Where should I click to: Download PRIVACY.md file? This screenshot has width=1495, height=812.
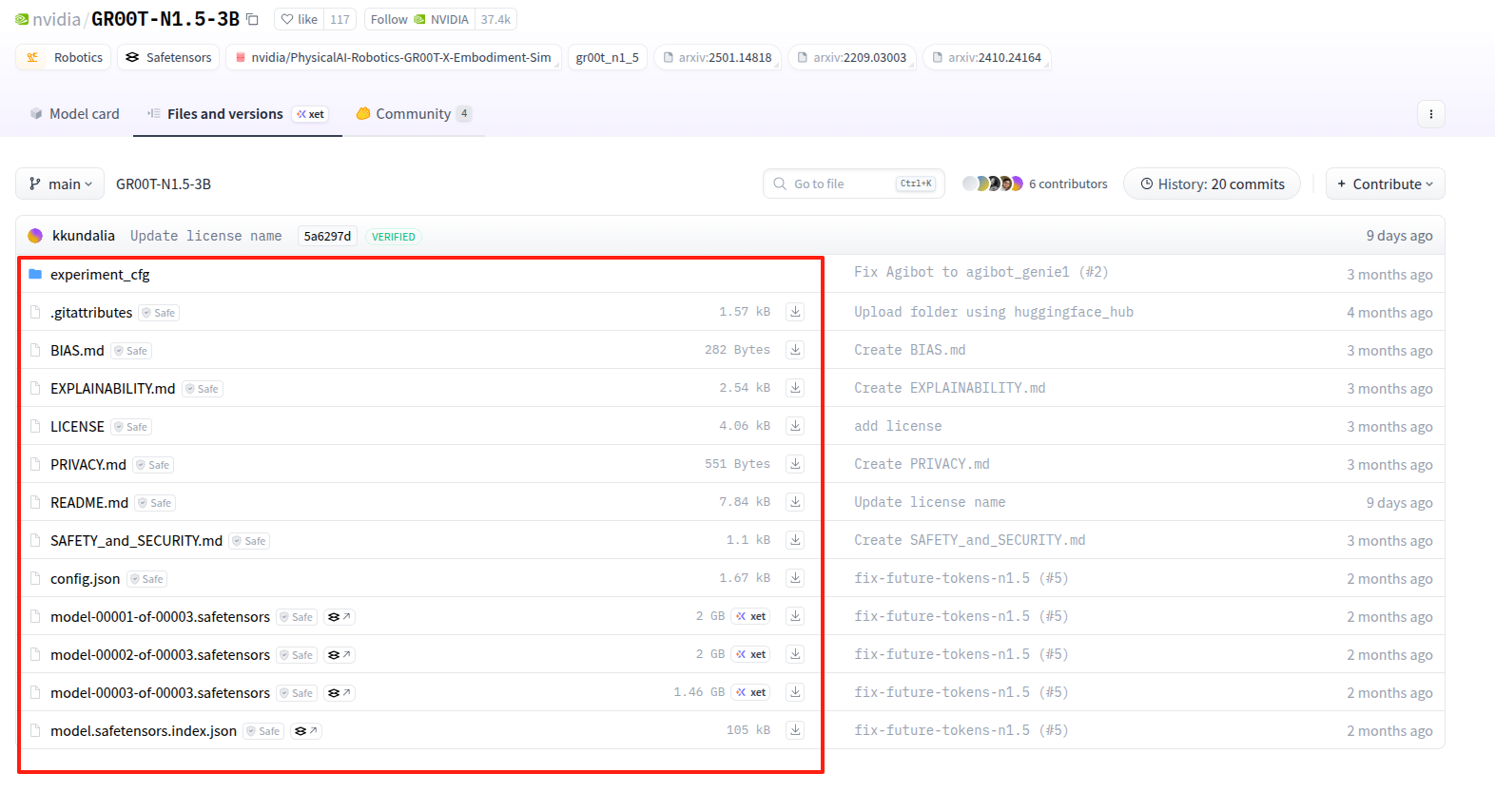click(x=795, y=464)
